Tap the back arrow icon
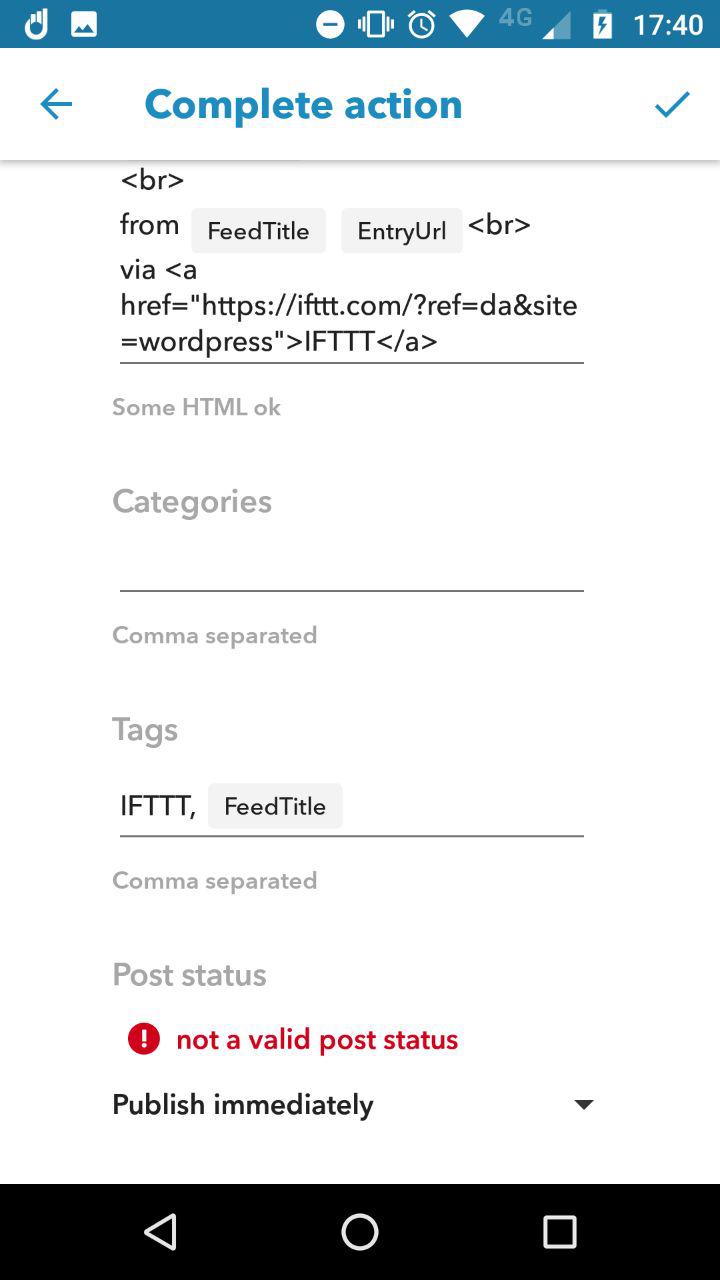The height and width of the screenshot is (1280, 720). [x=56, y=104]
